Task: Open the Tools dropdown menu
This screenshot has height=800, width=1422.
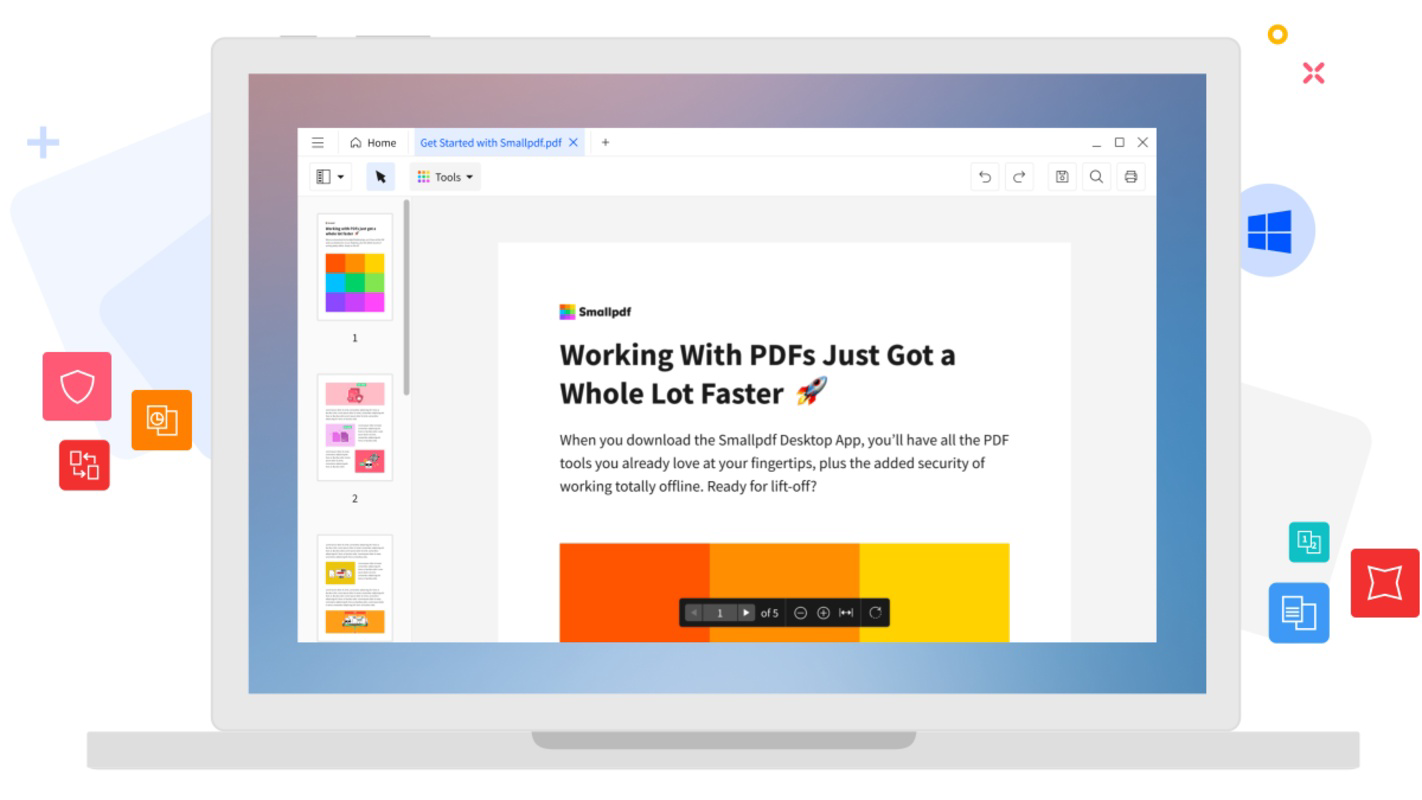Action: (x=444, y=176)
